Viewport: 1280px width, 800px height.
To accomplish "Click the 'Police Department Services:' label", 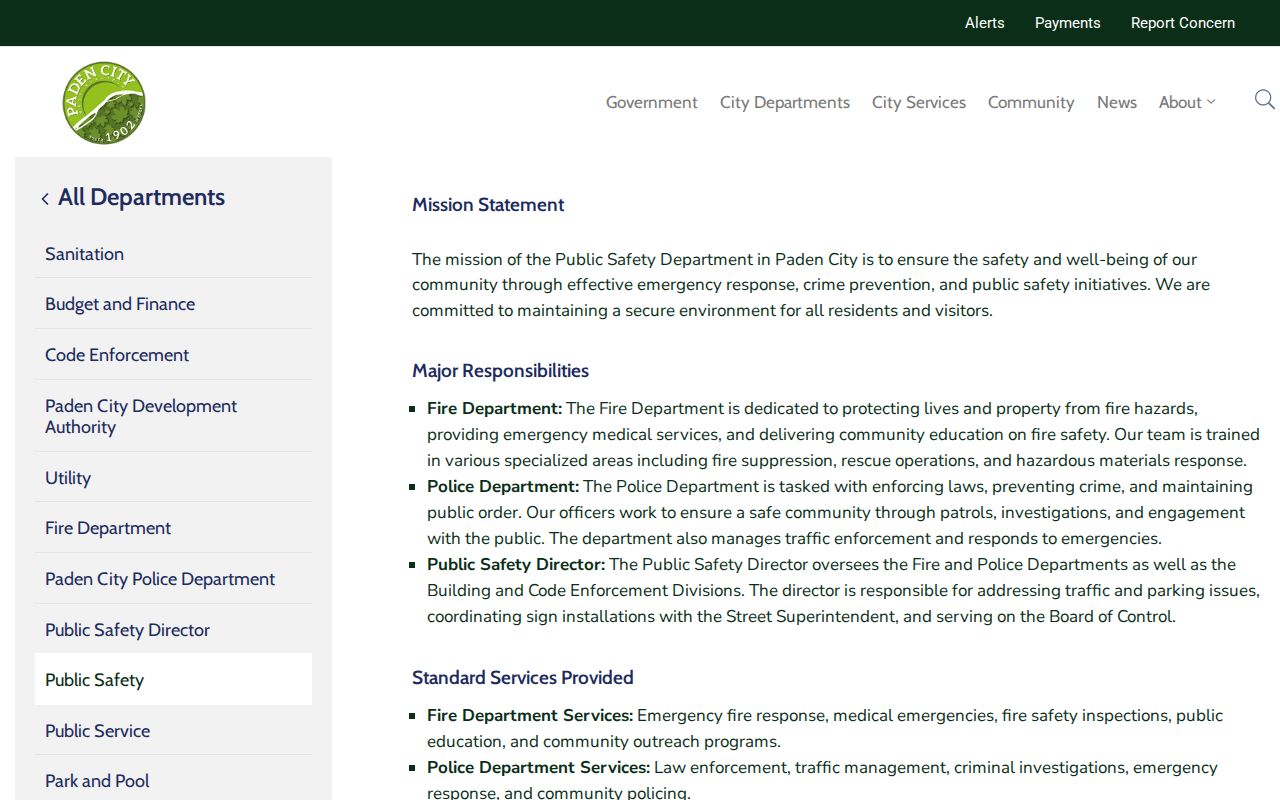I will coord(538,768).
